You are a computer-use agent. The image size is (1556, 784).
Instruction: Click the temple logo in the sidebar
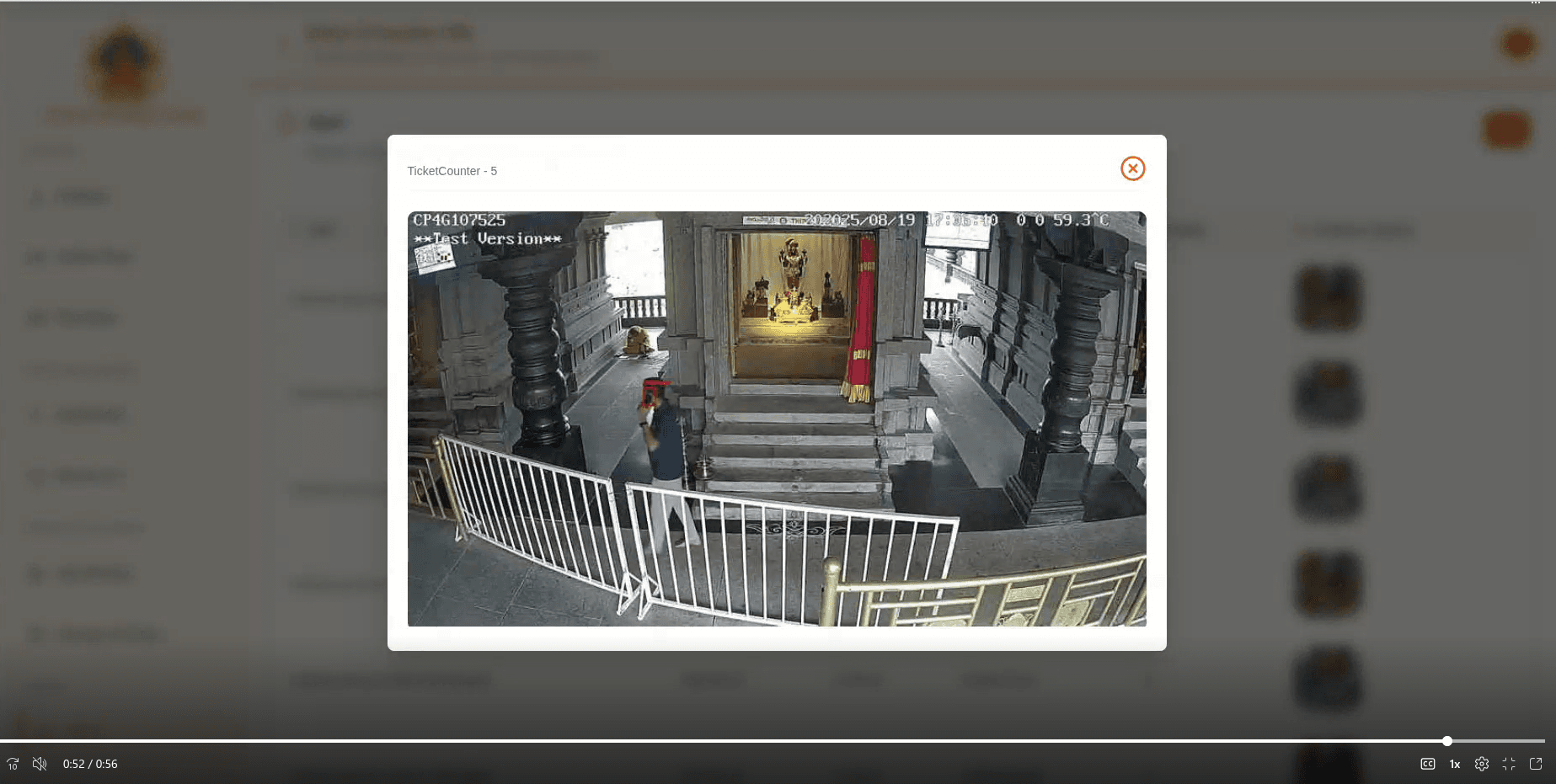(125, 63)
